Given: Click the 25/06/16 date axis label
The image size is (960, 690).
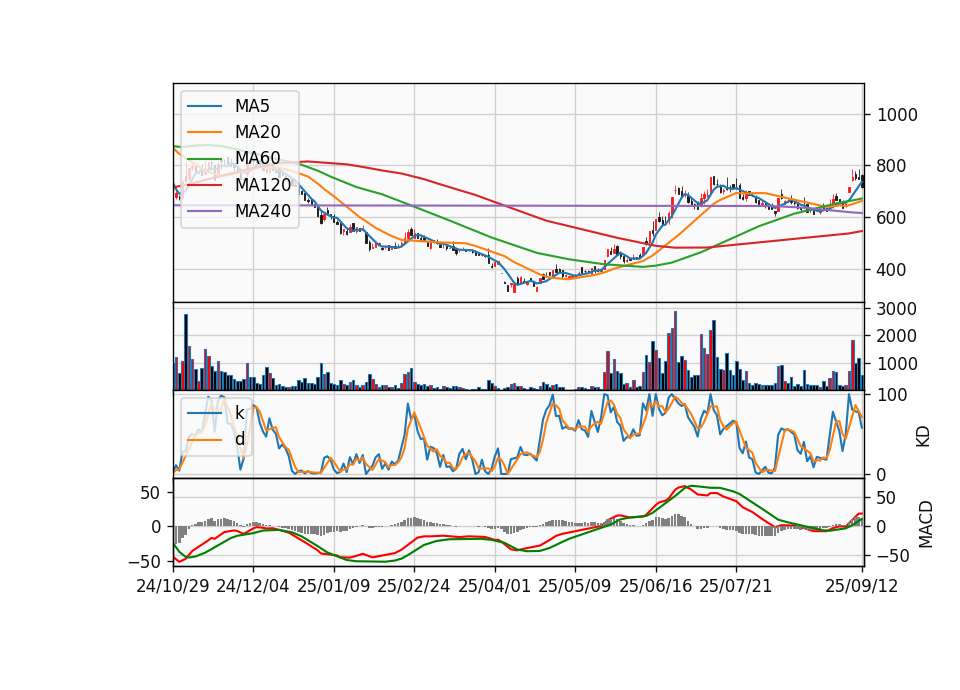Looking at the screenshot, I should [656, 586].
